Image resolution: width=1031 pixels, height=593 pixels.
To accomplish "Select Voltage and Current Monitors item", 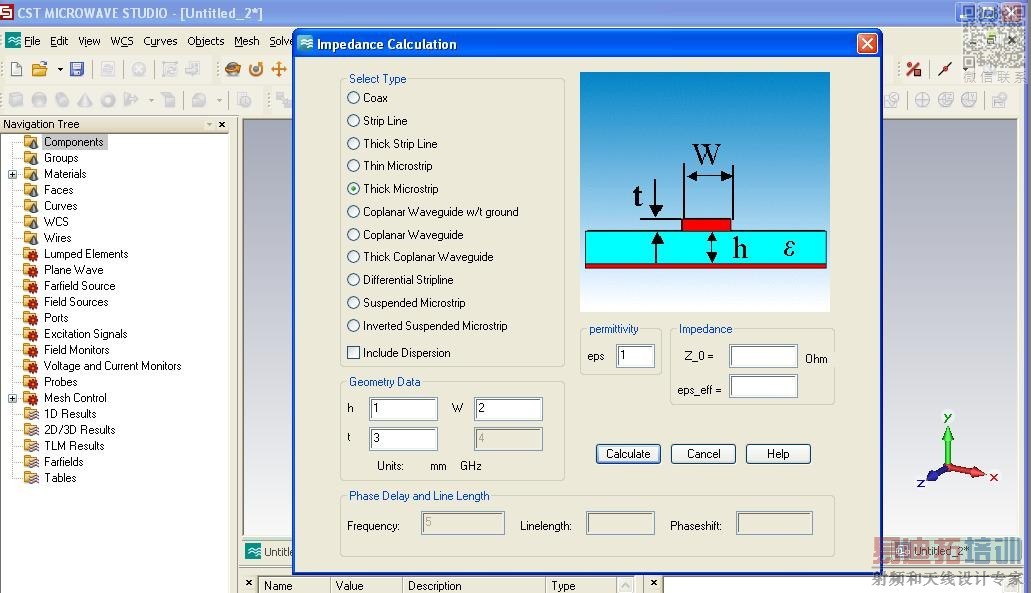I will coord(112,366).
